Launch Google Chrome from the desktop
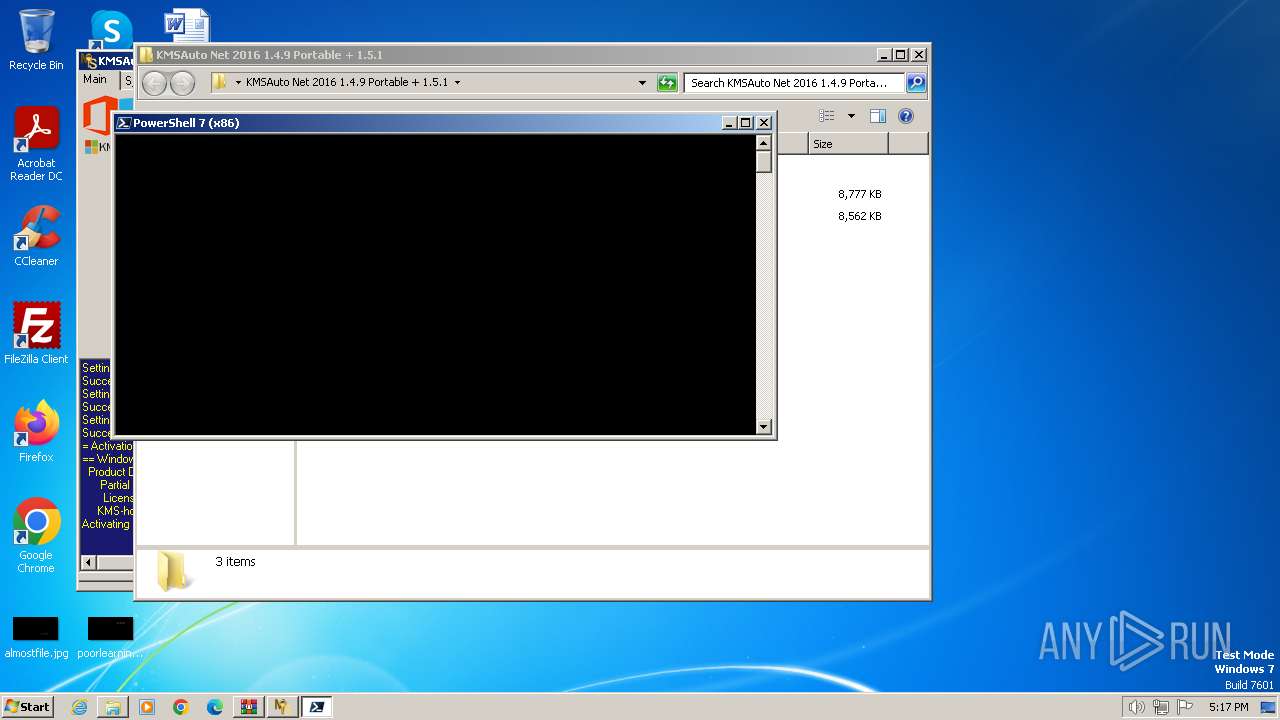Viewport: 1280px width, 720px height. tap(36, 535)
